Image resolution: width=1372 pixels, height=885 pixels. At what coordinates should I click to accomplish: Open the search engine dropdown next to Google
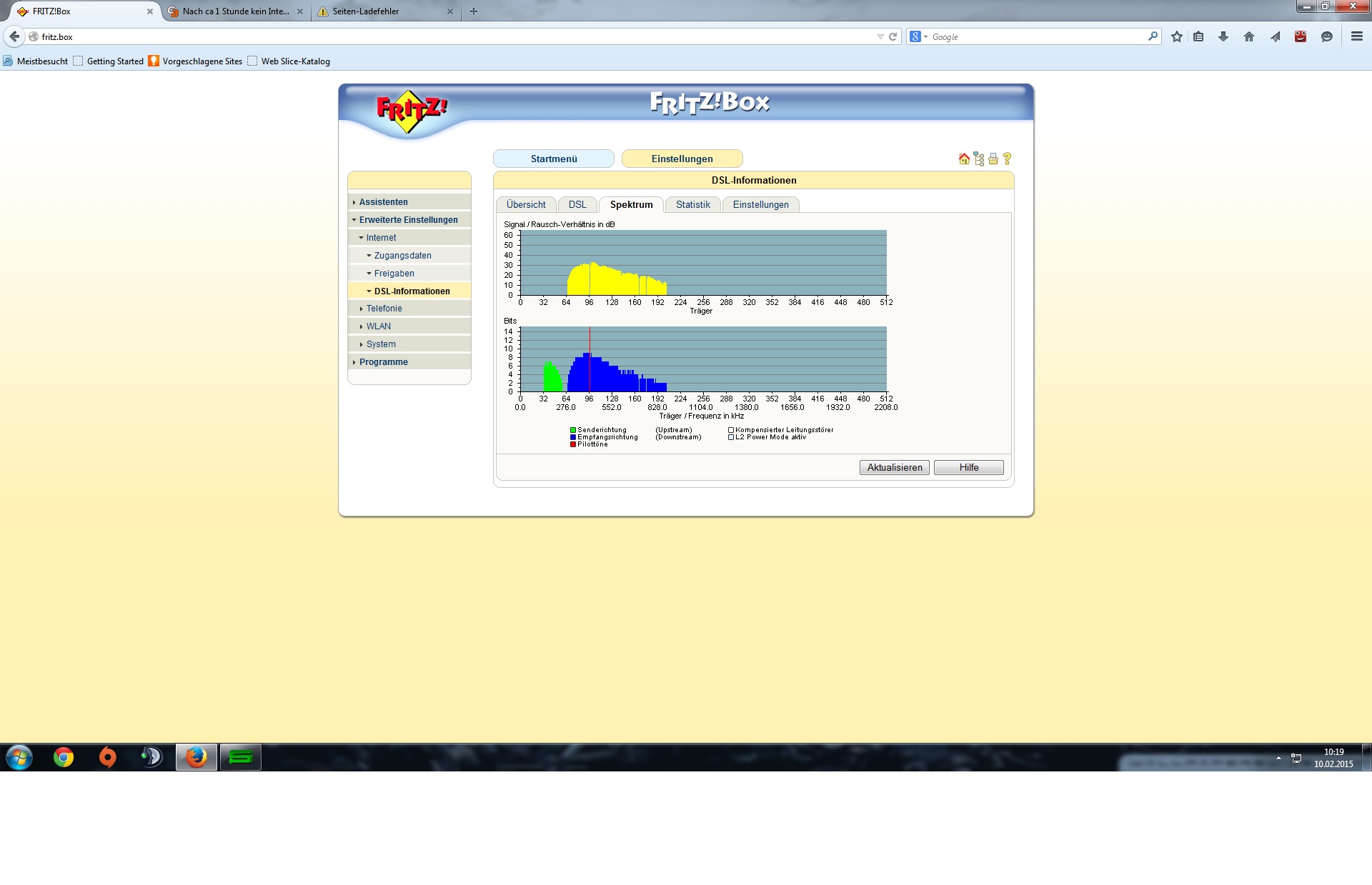coord(919,36)
